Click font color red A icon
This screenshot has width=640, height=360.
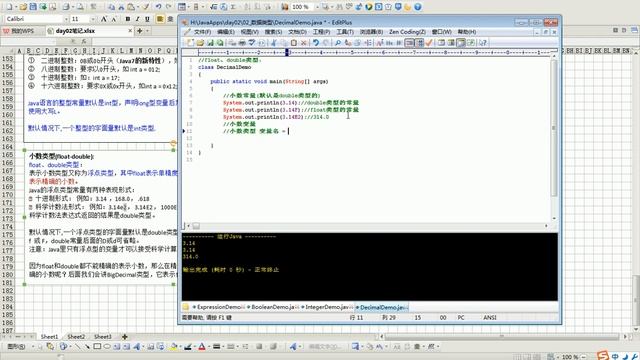click(x=202, y=347)
